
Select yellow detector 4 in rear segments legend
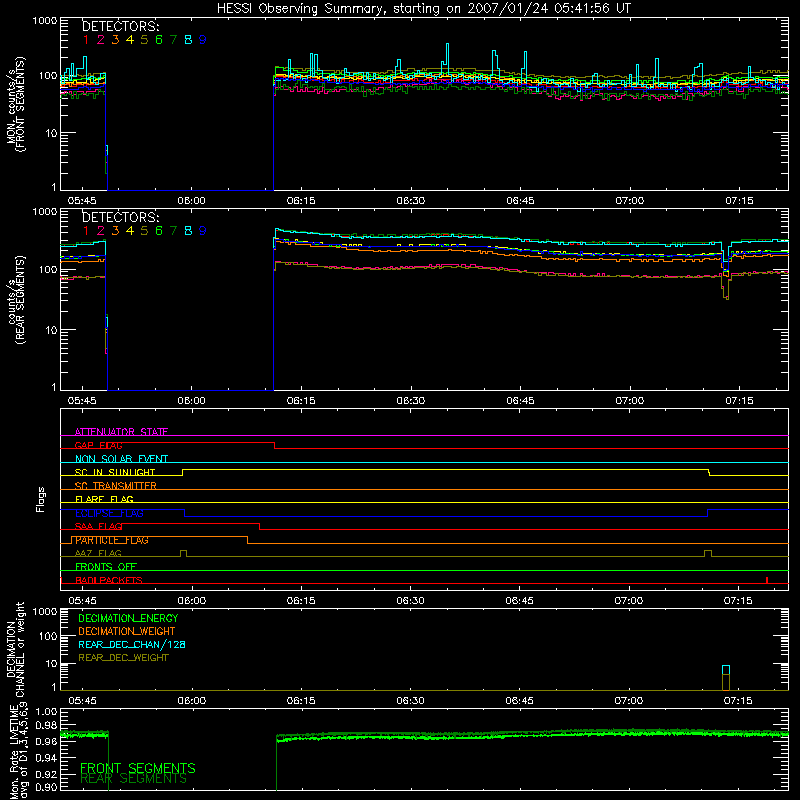pos(130,231)
